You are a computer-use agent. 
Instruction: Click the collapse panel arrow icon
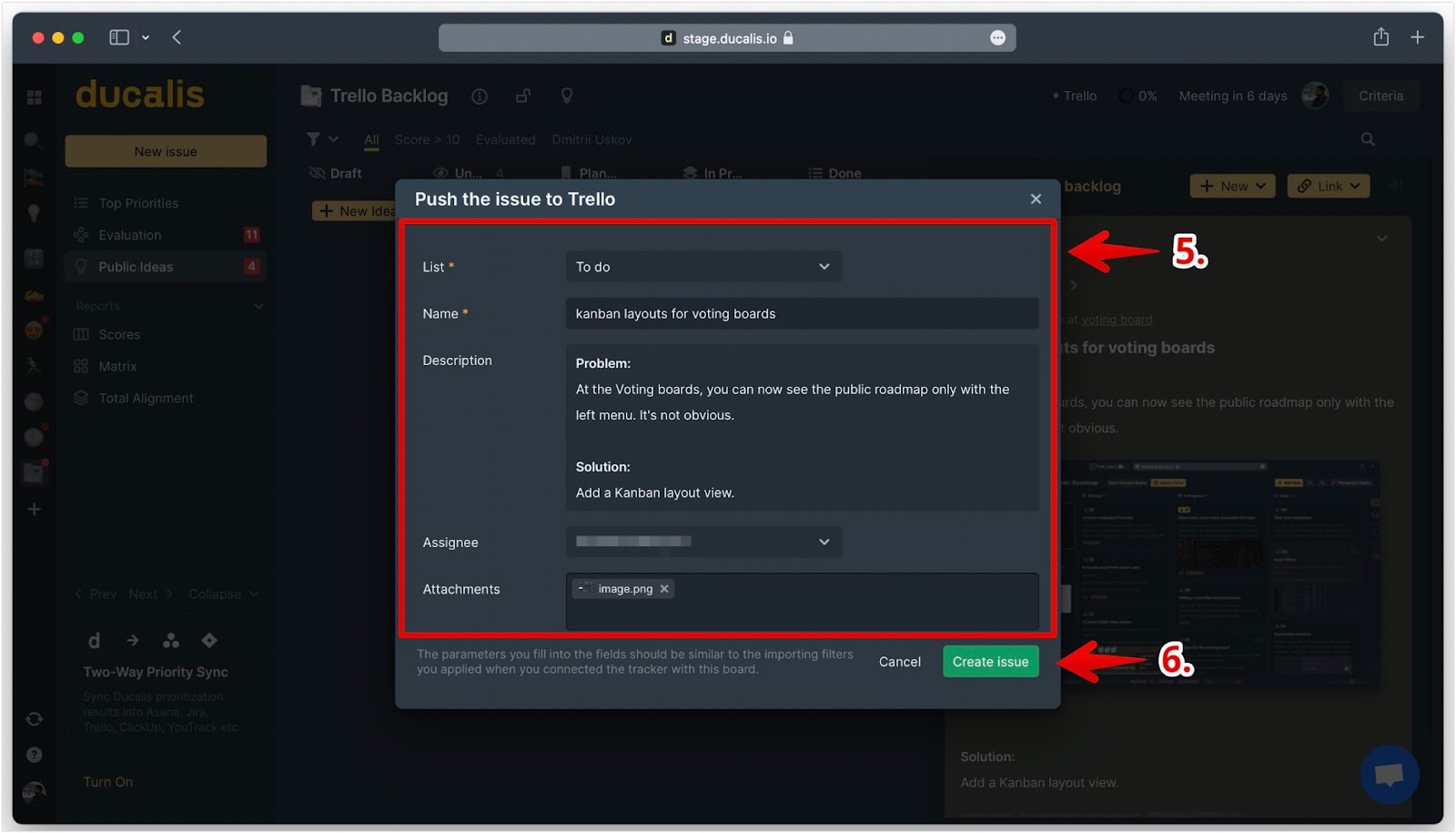[x=1395, y=186]
